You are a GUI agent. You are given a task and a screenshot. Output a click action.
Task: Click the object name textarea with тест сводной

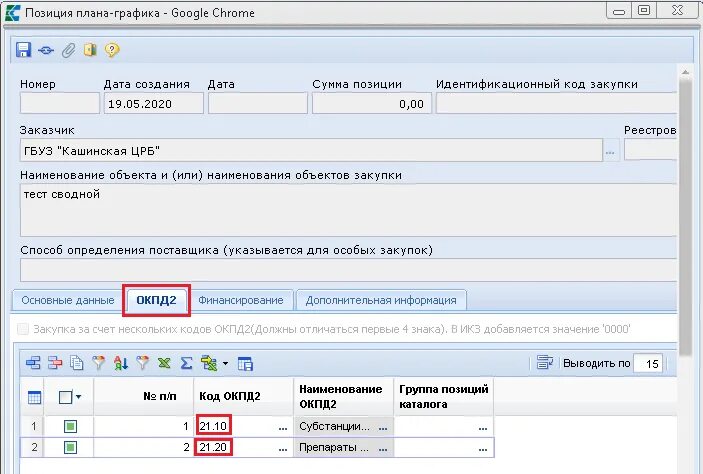(348, 210)
